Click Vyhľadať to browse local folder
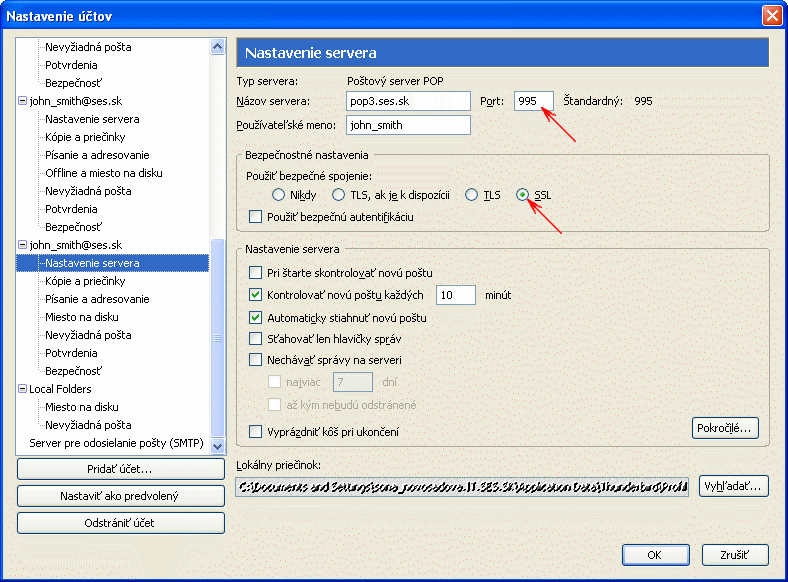 point(733,487)
